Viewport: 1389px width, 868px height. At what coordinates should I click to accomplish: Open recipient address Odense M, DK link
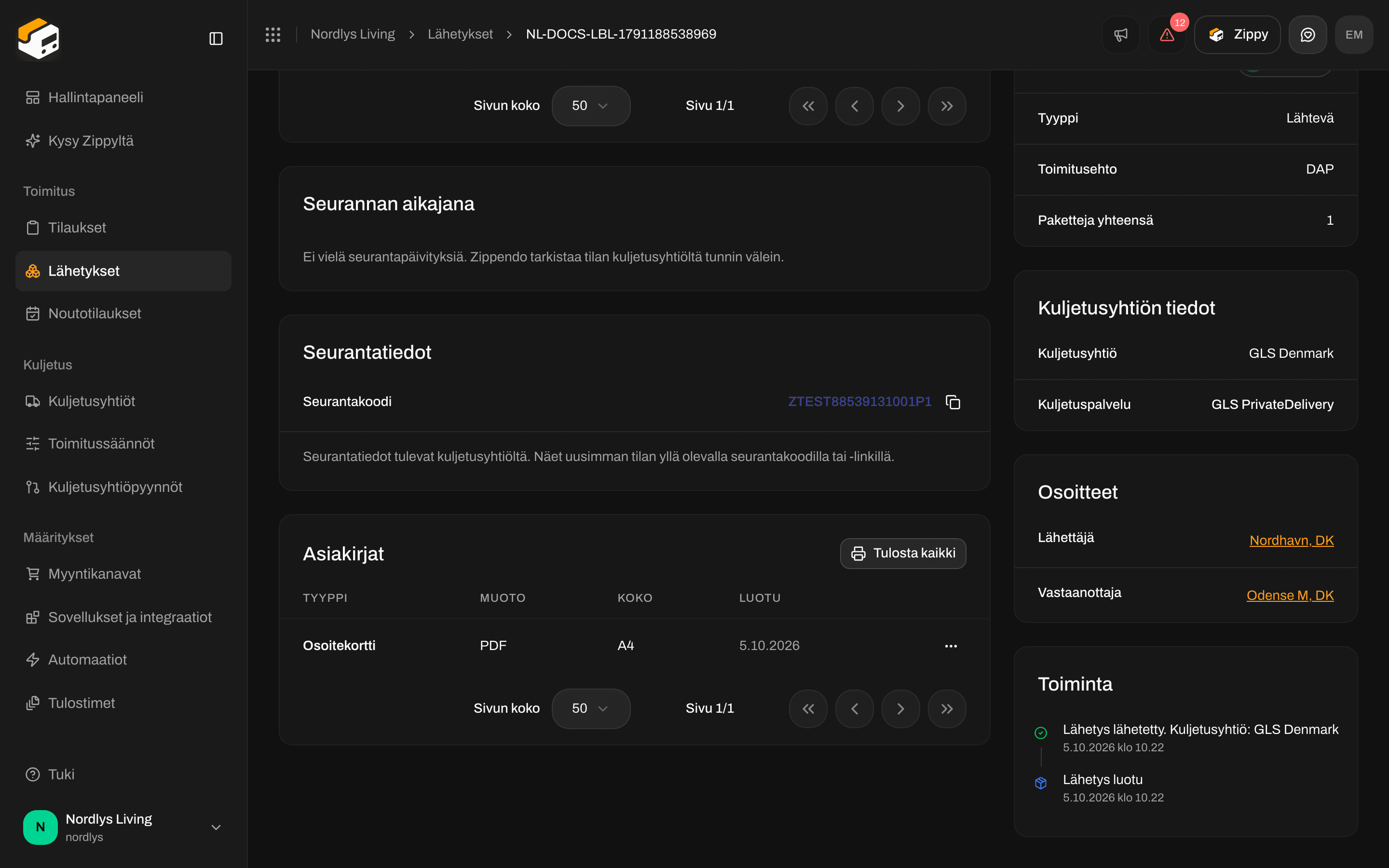1290,596
